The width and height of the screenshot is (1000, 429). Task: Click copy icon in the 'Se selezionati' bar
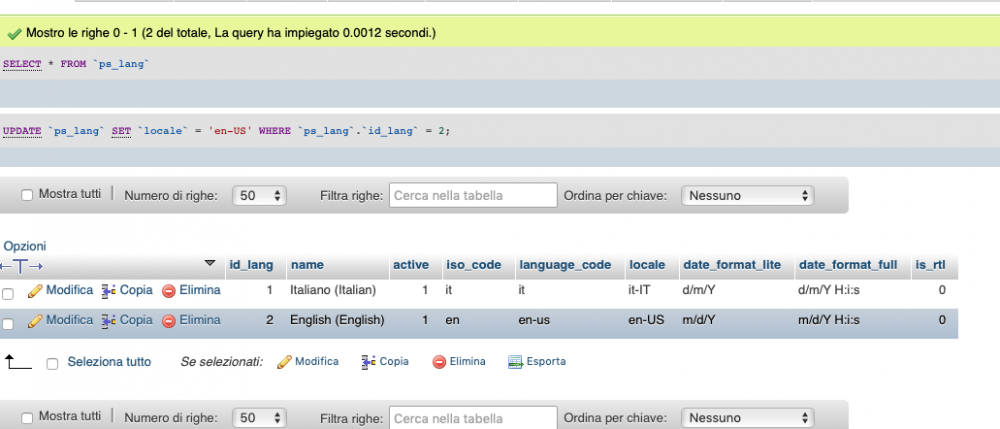(368, 362)
